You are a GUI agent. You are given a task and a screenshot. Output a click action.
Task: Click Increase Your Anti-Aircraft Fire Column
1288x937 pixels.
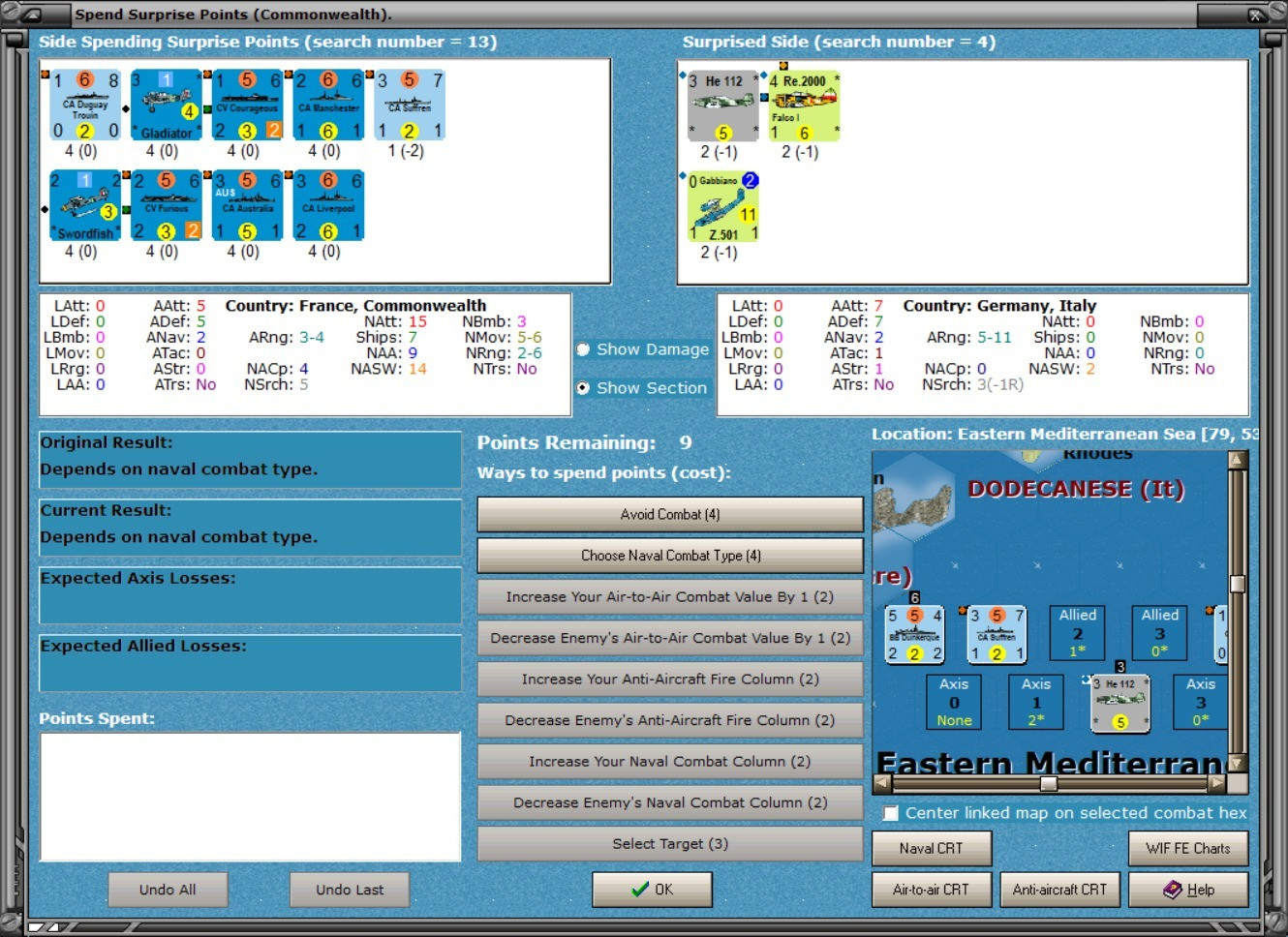670,680
